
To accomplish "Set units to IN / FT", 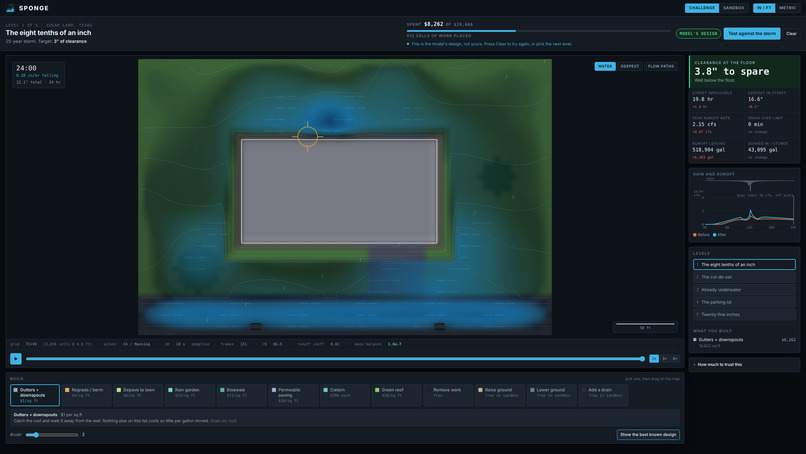I will (764, 8).
